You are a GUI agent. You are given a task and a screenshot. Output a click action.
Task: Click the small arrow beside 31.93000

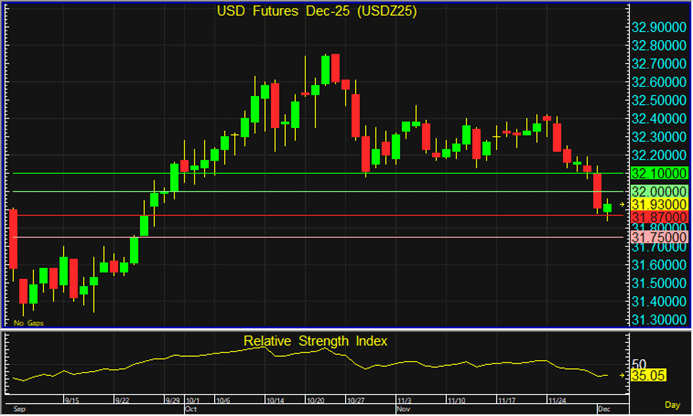coord(622,204)
